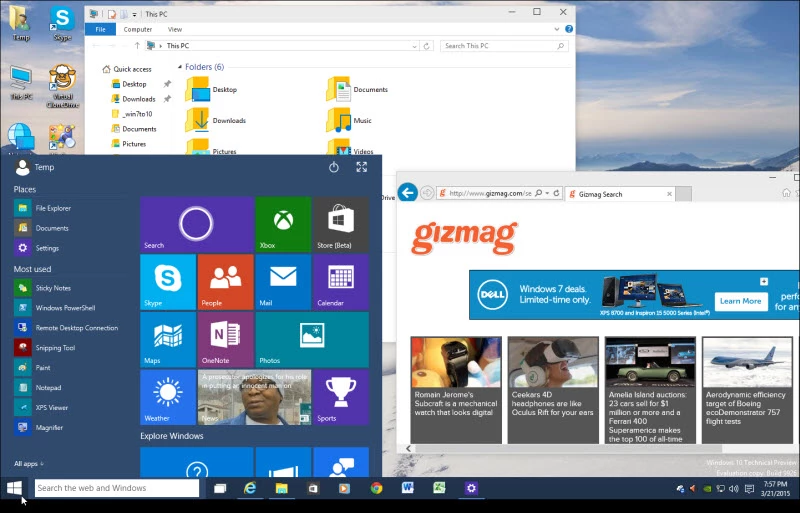
Task: Open the Maps tile
Action: point(168,339)
